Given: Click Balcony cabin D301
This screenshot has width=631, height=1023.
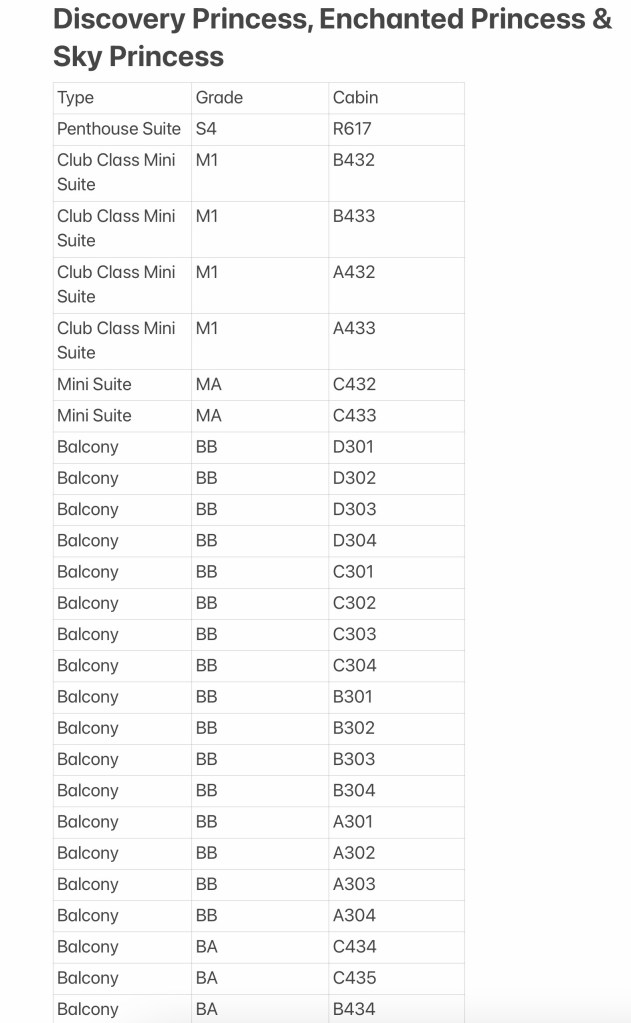Looking at the screenshot, I should coord(353,446).
